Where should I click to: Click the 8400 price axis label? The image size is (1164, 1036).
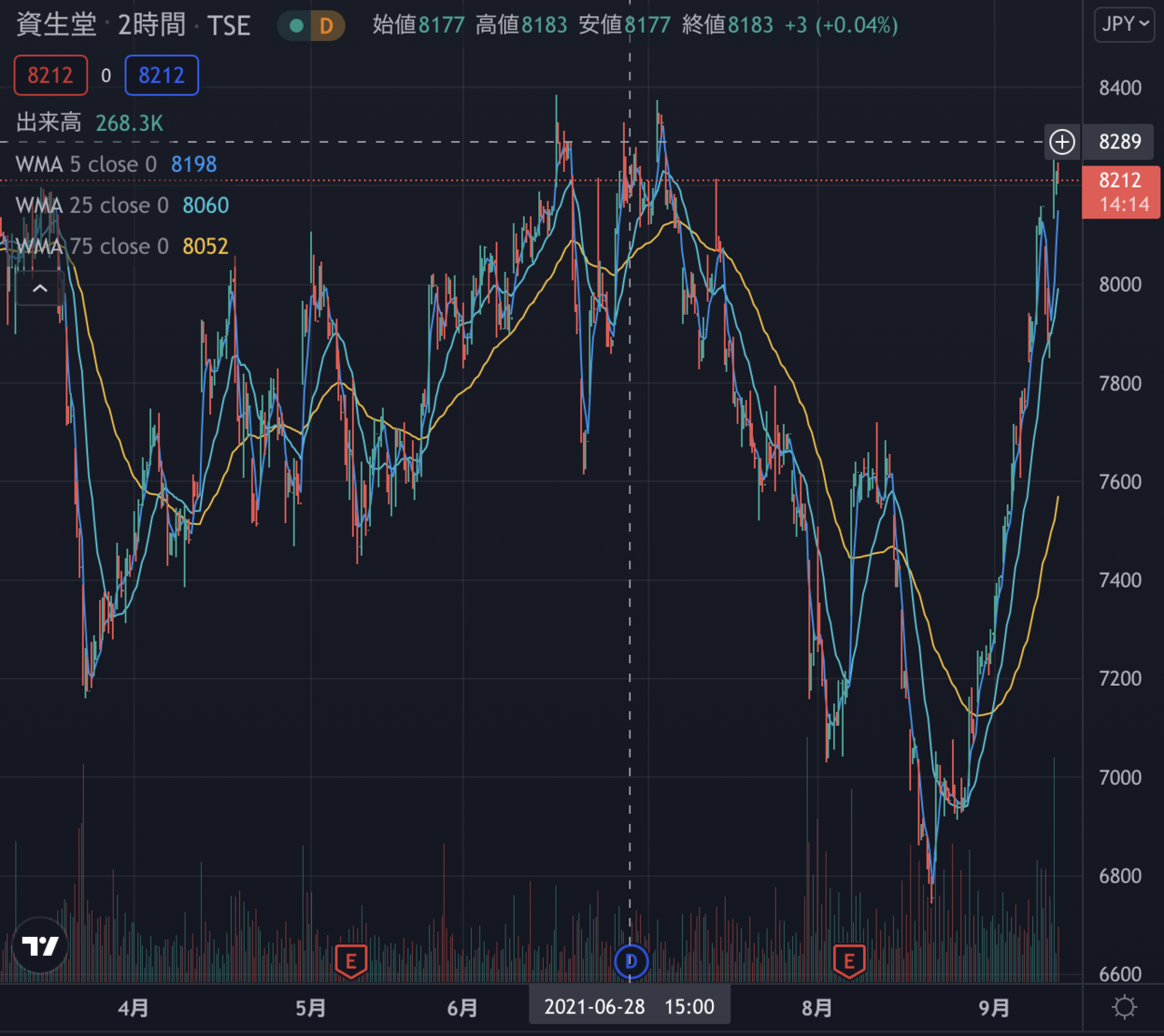click(x=1119, y=88)
